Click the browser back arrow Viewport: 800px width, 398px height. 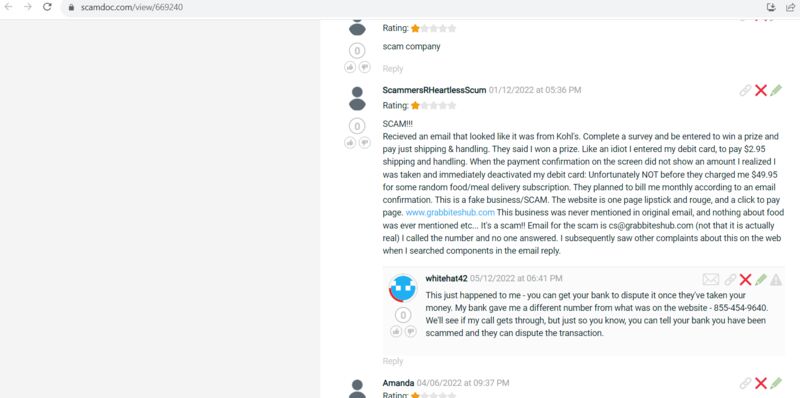[8, 7]
